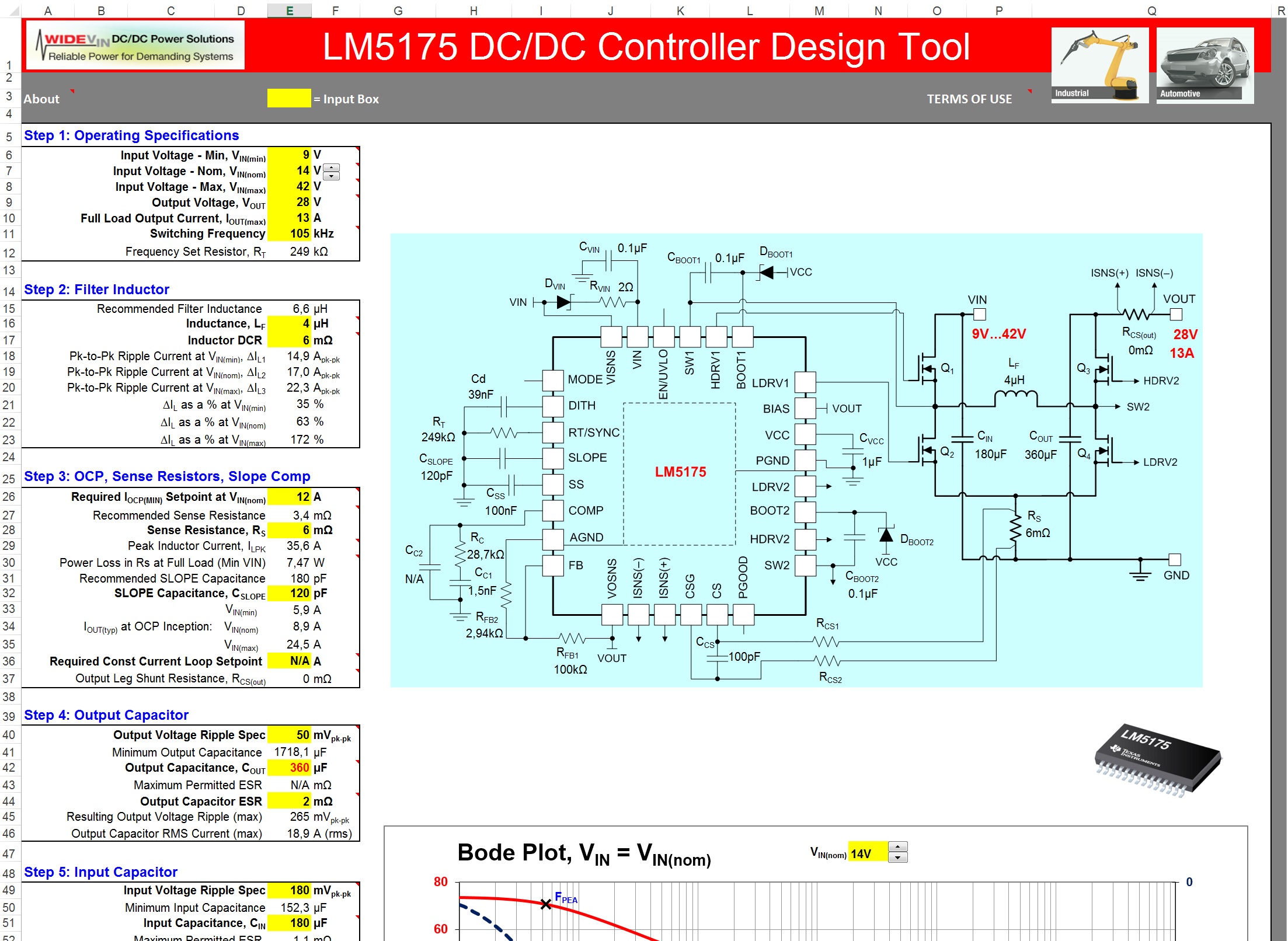This screenshot has height=941, width=1288.
Task: Open the TERMS OF USE link
Action: (969, 99)
